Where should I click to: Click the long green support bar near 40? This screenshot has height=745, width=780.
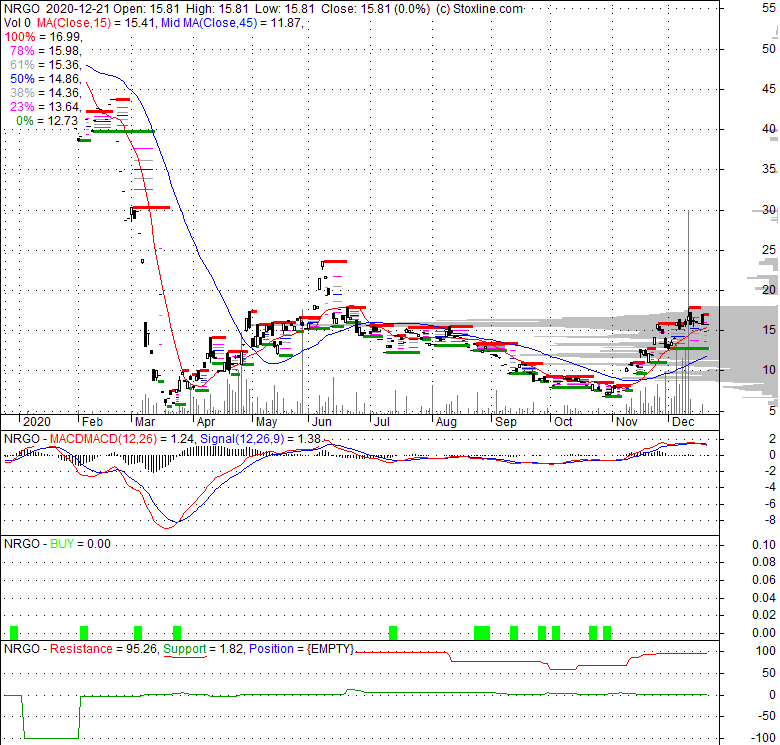coord(123,131)
